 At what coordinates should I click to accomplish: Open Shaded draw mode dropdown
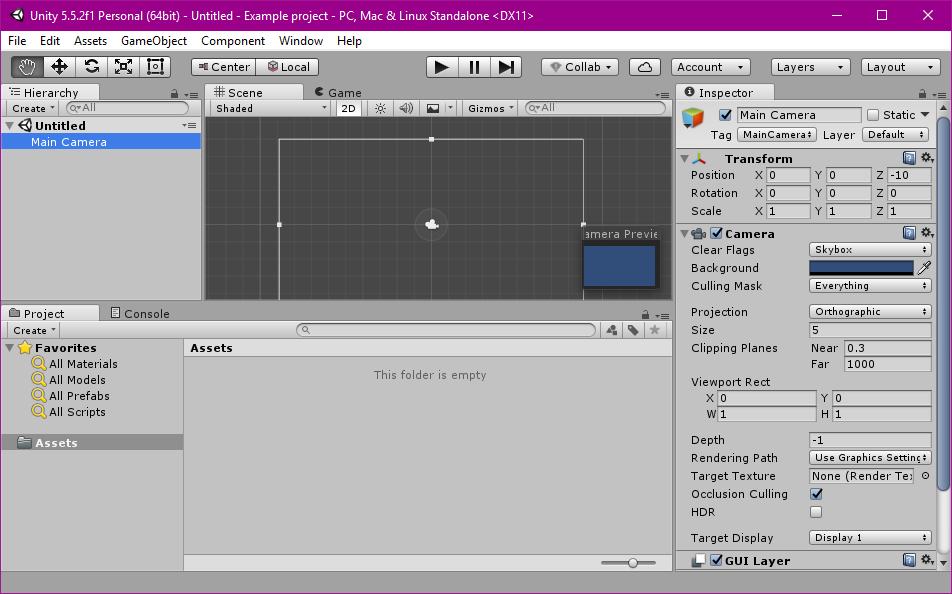tap(271, 108)
